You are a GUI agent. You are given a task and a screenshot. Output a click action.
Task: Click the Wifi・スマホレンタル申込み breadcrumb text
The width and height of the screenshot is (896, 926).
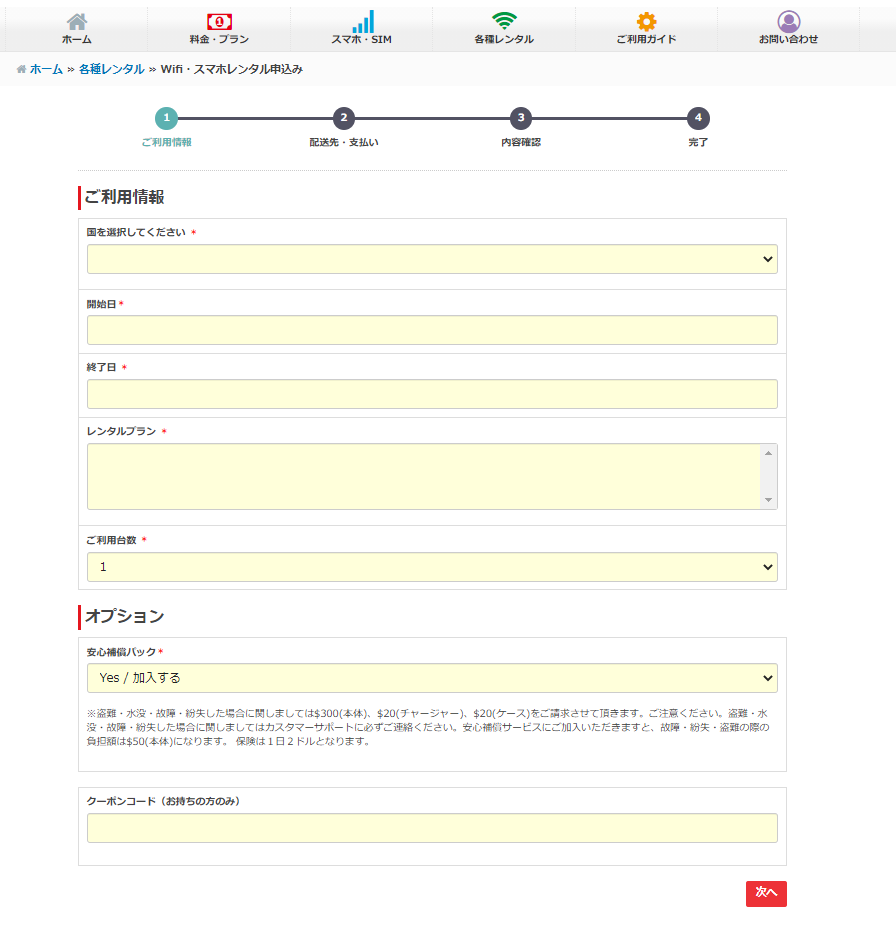232,69
